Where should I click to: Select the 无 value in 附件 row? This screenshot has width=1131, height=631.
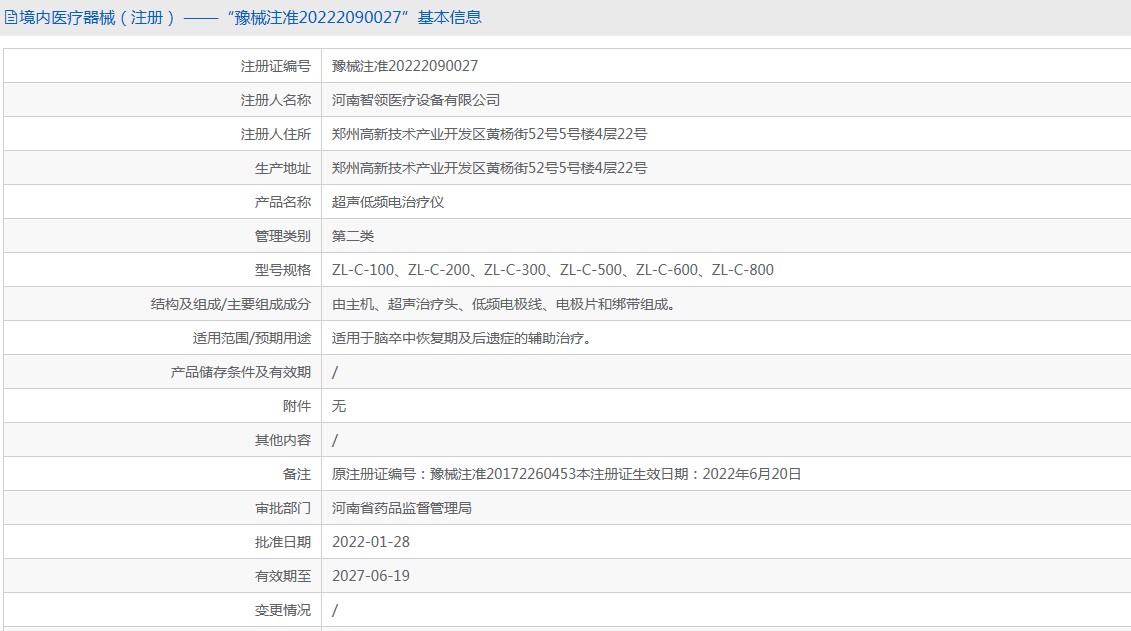339,406
